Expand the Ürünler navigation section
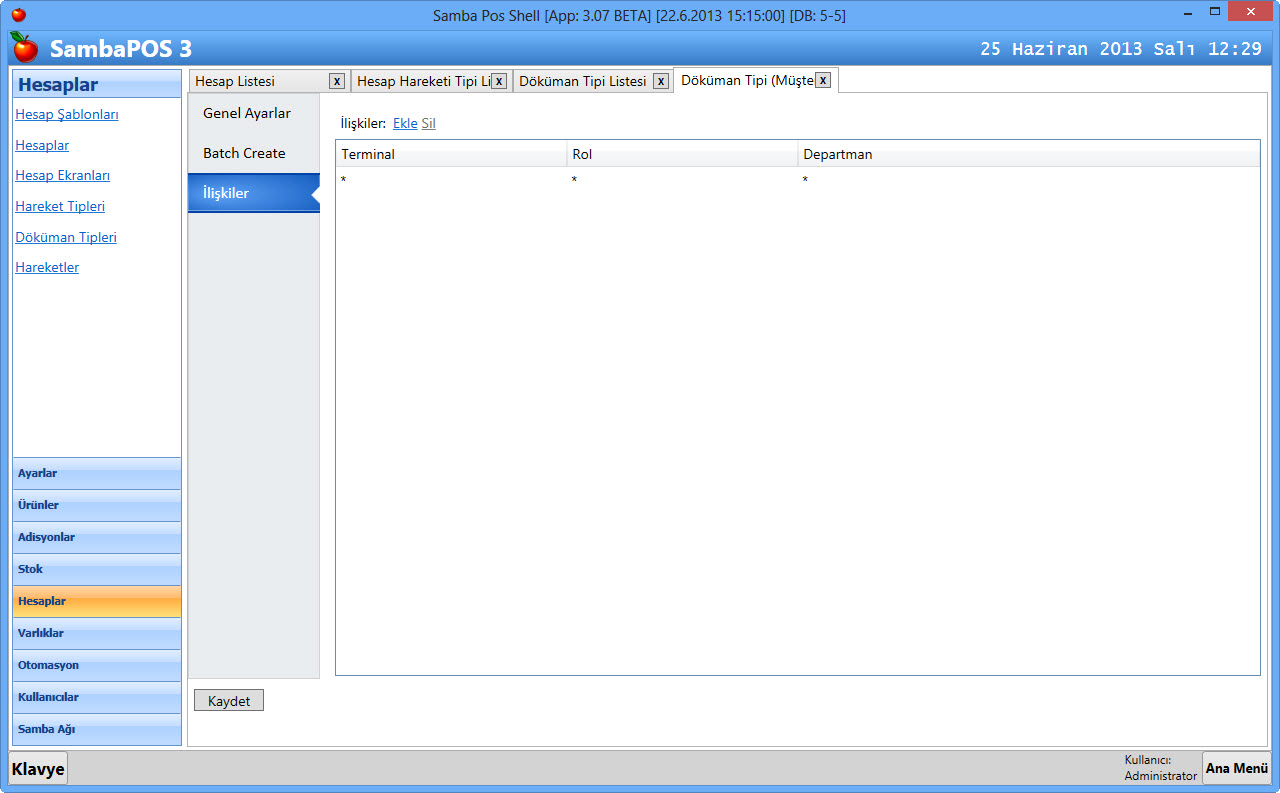1280x793 pixels. [x=97, y=505]
